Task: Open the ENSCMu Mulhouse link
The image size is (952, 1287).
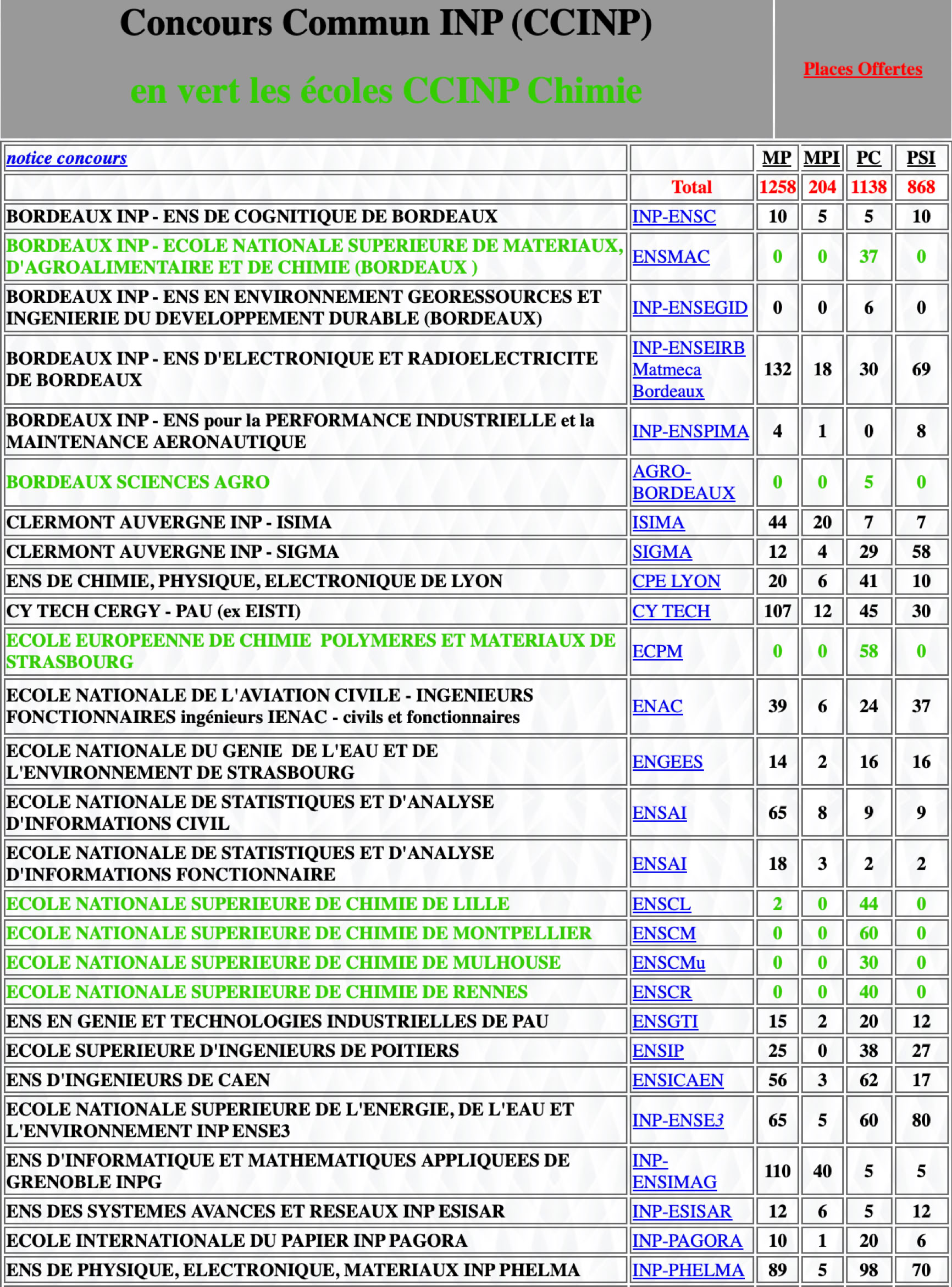Action: [x=668, y=963]
